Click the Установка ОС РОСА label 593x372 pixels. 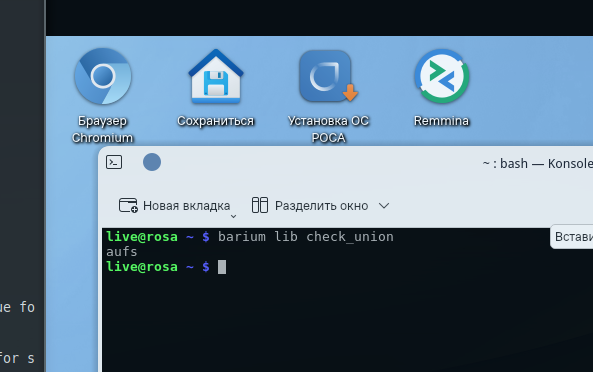point(328,129)
